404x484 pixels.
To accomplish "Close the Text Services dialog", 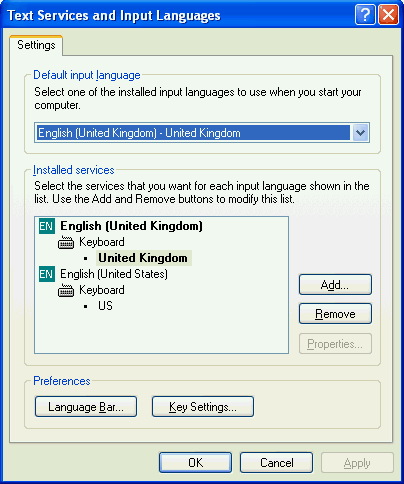I will pyautogui.click(x=388, y=15).
